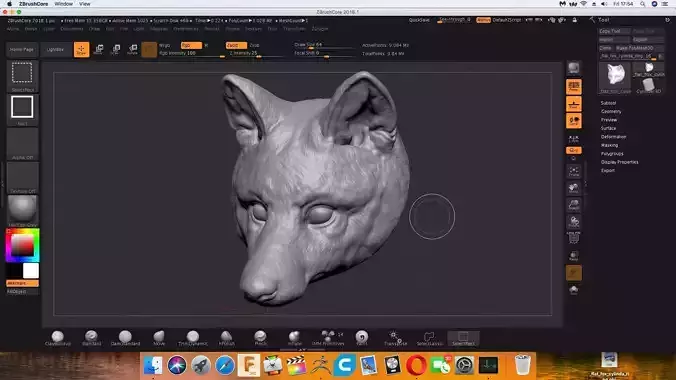This screenshot has width=676, height=380.
Task: Switch to Move gizmo mode beside Draw
Action: pyautogui.click(x=99, y=49)
